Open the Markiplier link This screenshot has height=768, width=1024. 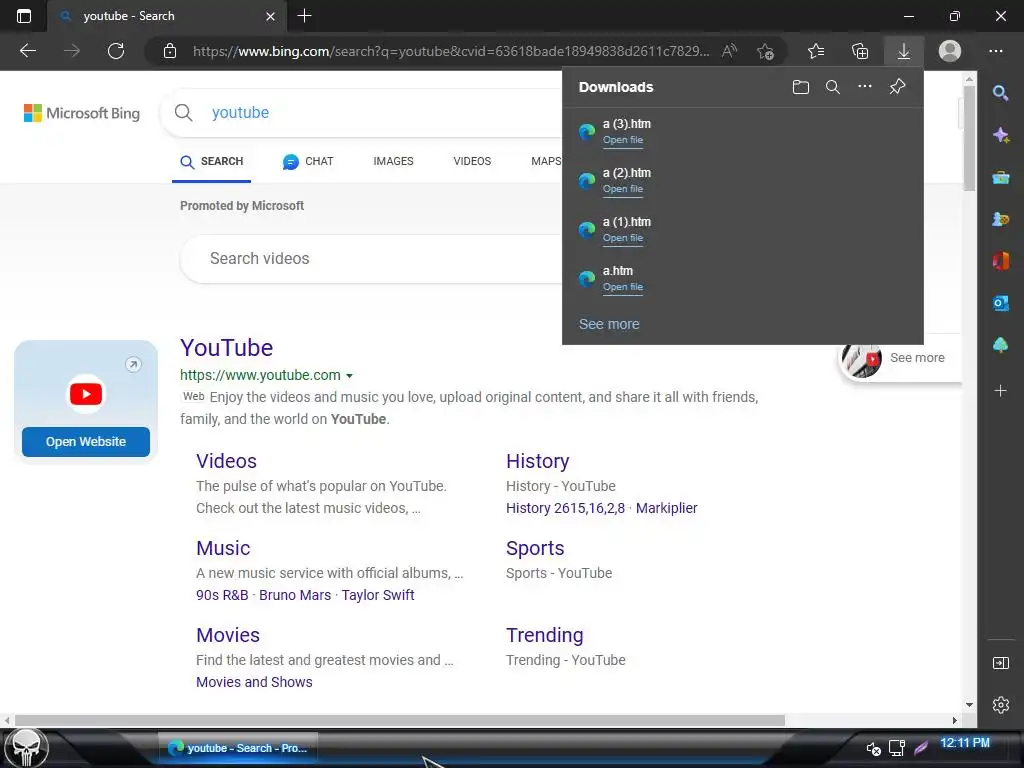point(666,508)
